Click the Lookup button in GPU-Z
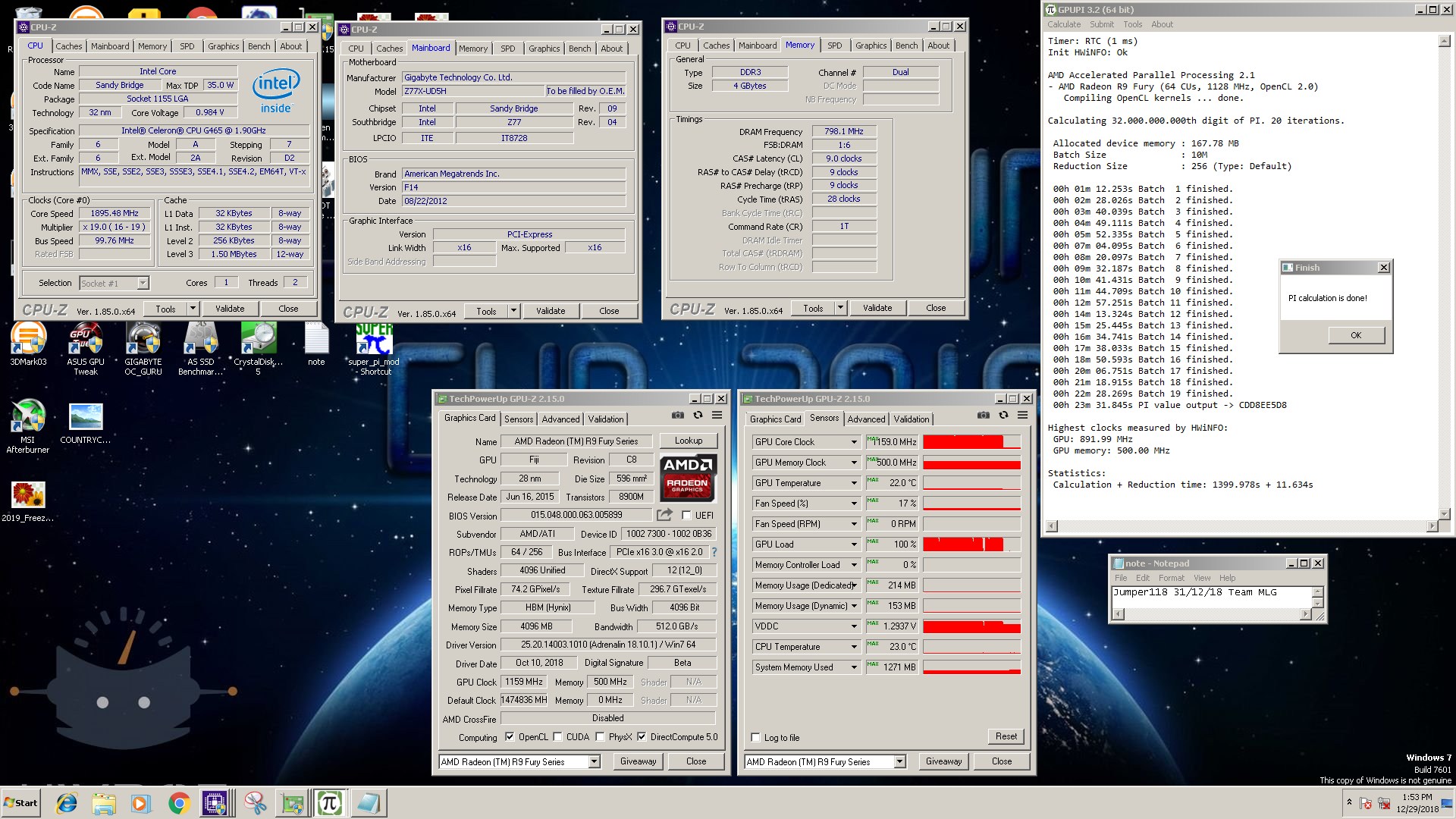 point(688,441)
